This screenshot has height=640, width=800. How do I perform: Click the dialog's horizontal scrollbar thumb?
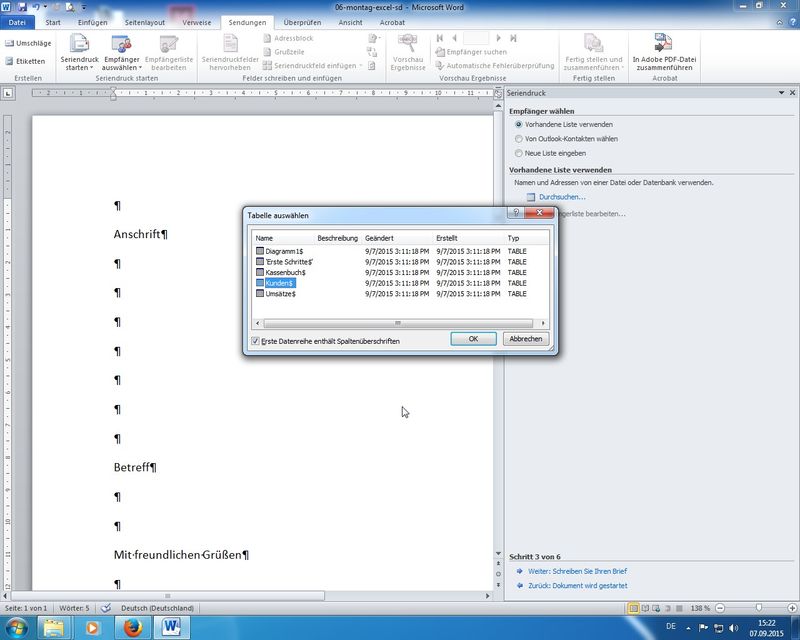pos(397,323)
